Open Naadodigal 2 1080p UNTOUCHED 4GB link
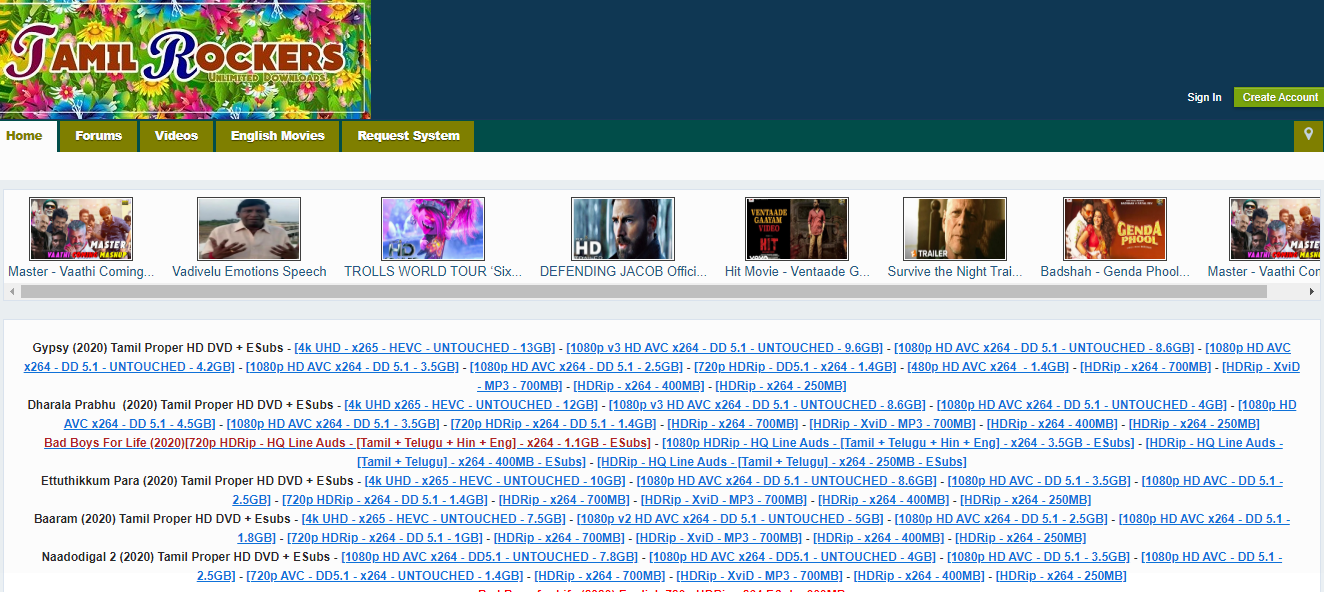 click(x=792, y=557)
